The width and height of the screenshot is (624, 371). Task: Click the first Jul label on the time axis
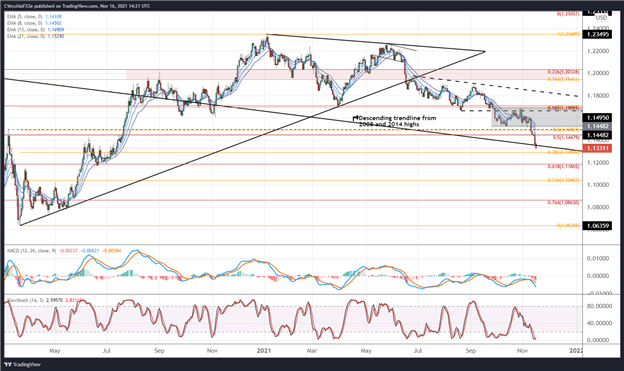point(106,351)
